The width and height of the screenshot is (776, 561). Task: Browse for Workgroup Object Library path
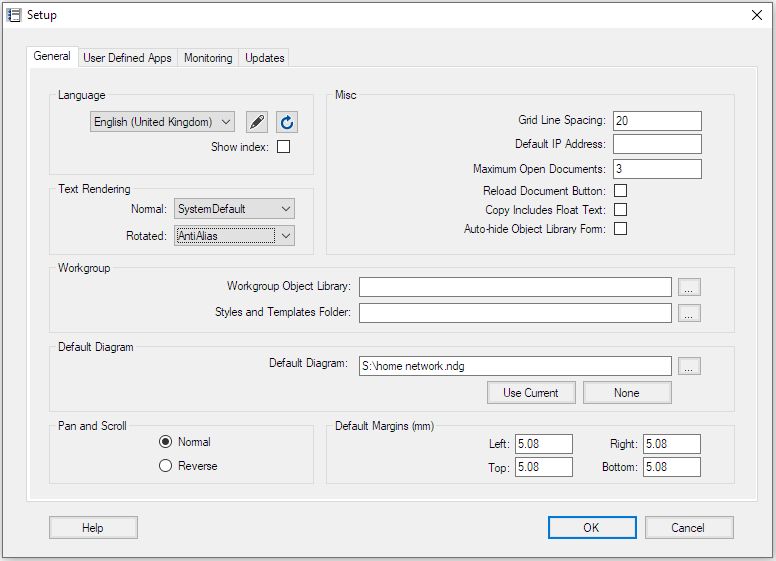pos(689,287)
